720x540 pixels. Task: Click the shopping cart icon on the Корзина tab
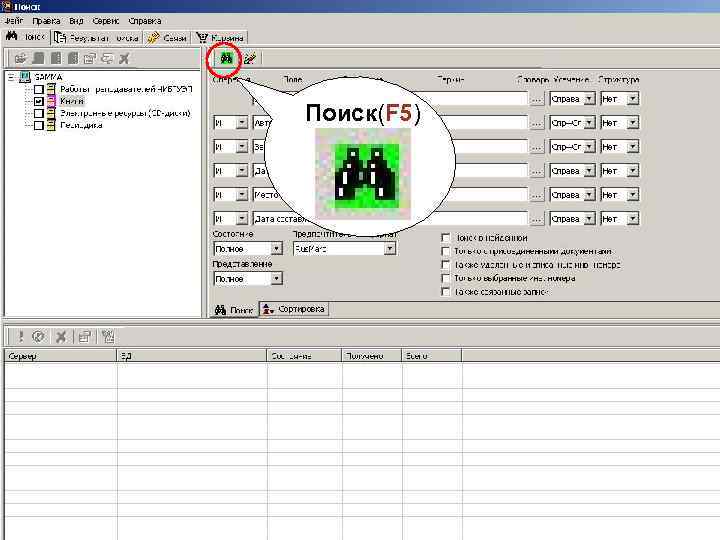pyautogui.click(x=202, y=37)
